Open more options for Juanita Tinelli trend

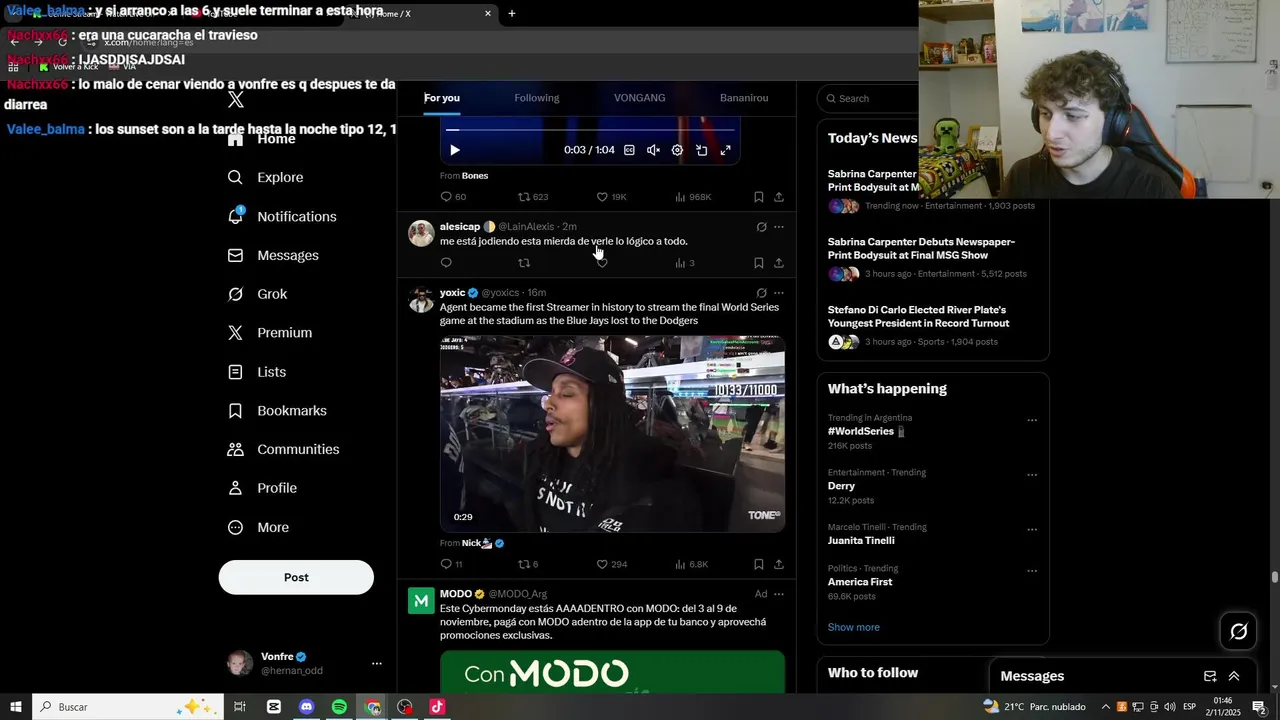1032,530
